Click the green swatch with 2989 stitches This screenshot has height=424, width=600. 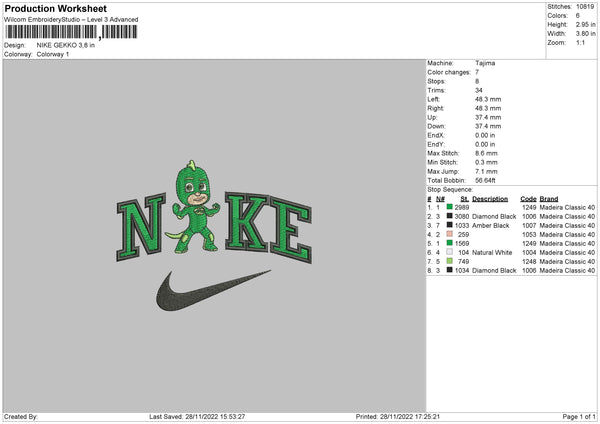point(450,207)
